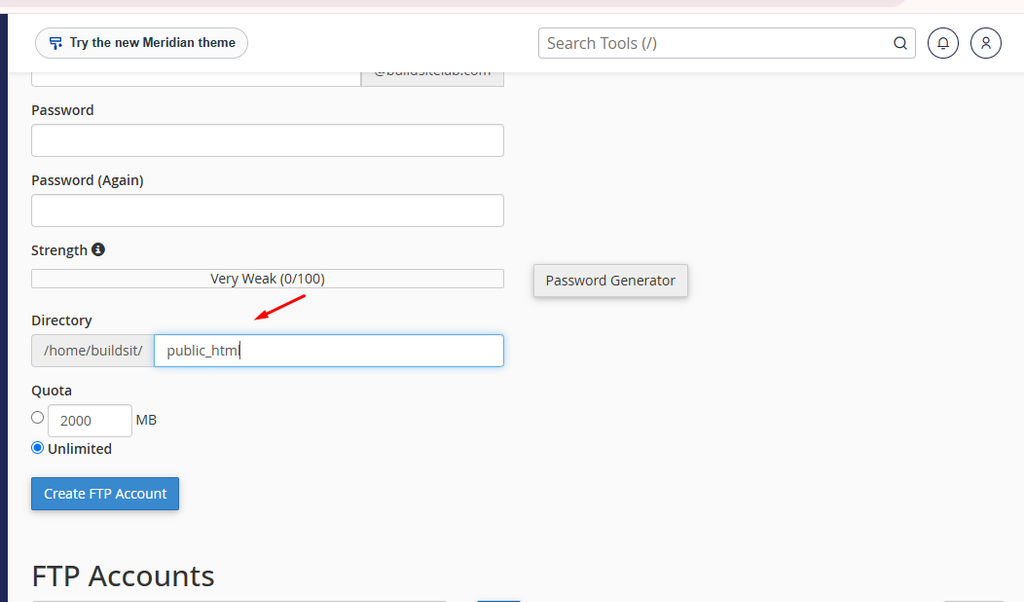Screen dimensions: 1024x602
Task: Open the user account icon menu
Action: [986, 43]
